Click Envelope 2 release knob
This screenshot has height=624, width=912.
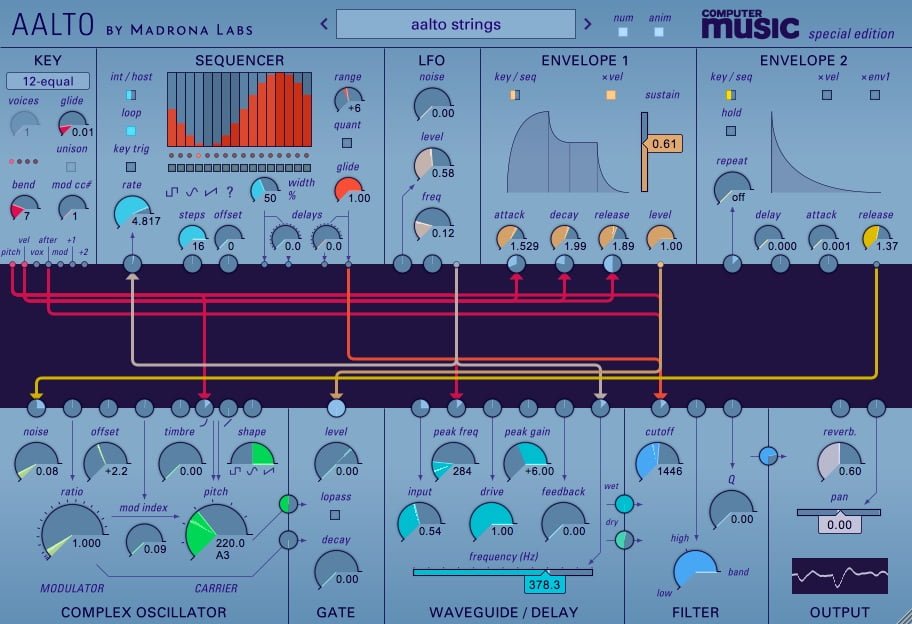(876, 238)
